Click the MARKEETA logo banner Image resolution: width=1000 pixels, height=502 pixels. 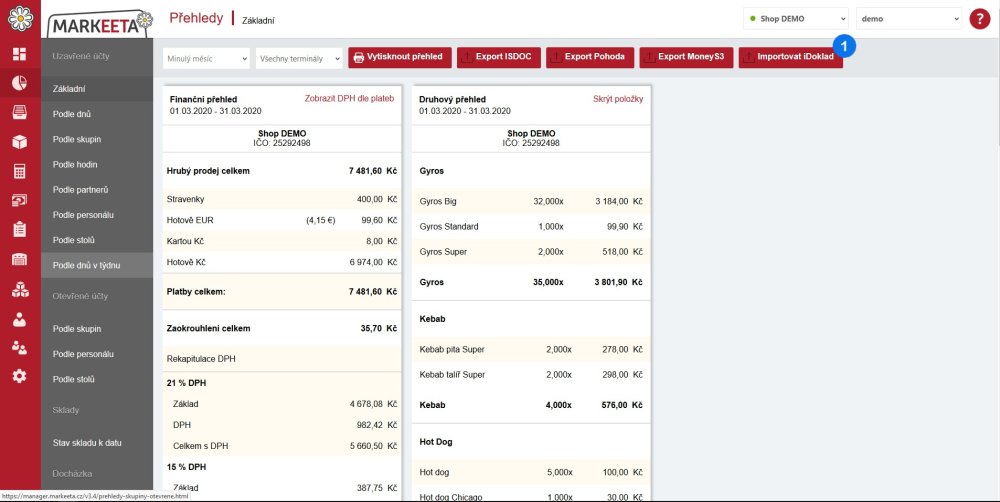(100, 24)
